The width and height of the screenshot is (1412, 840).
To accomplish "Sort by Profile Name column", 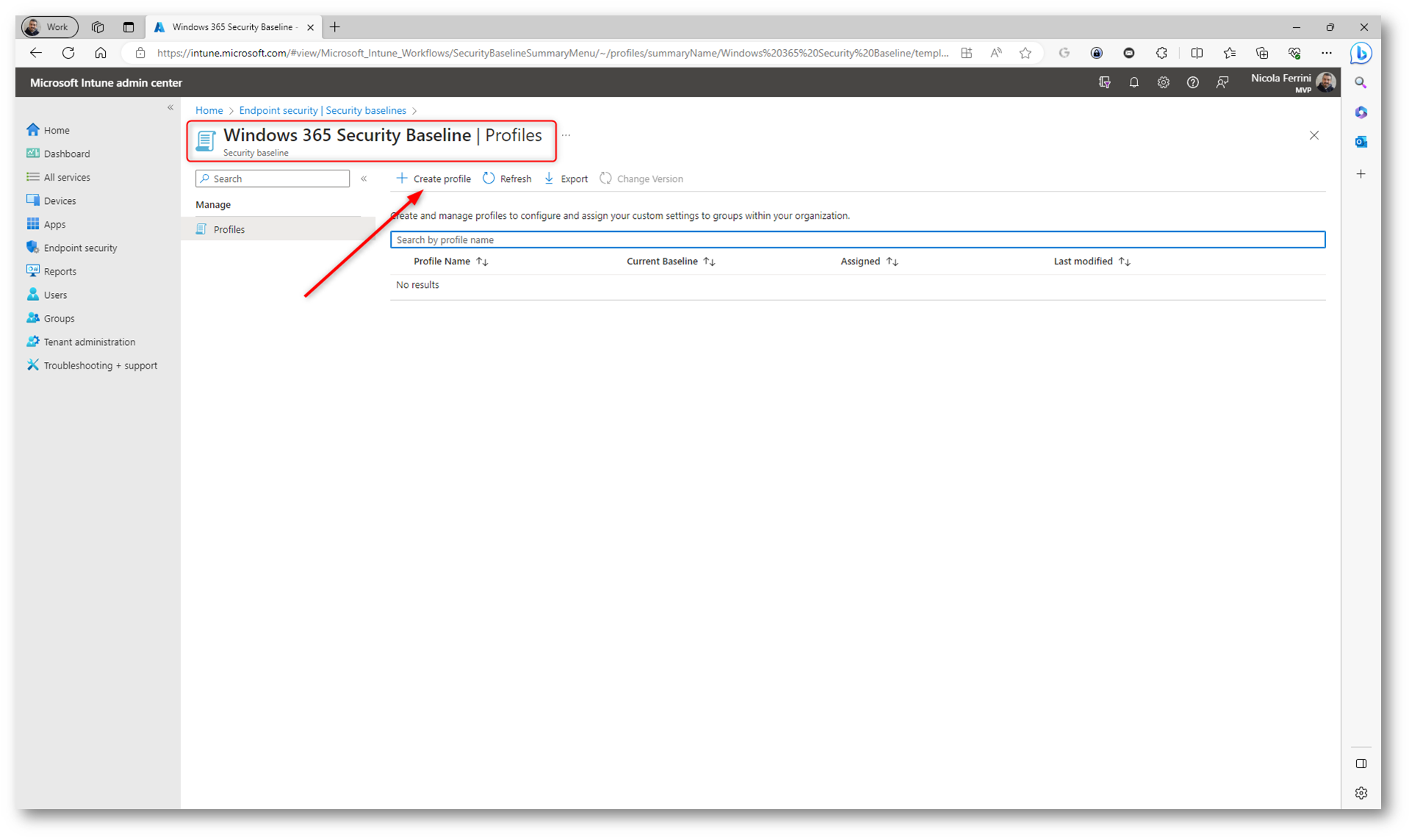I will (450, 261).
